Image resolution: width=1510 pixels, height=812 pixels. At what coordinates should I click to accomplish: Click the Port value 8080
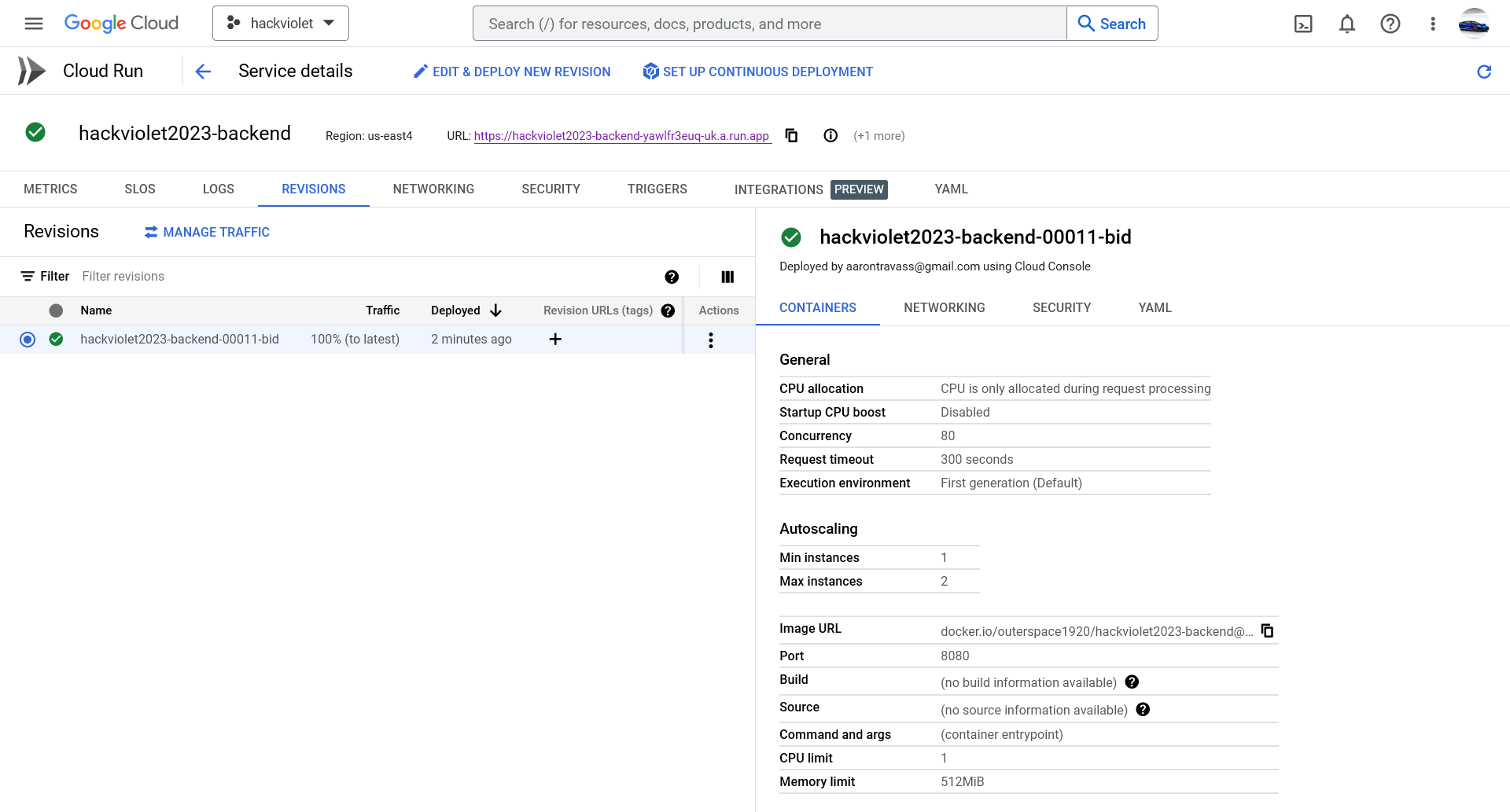pos(955,656)
